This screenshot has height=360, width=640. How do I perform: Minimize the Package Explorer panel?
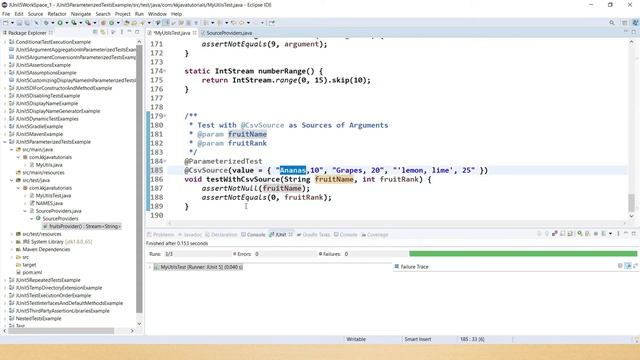(129, 31)
